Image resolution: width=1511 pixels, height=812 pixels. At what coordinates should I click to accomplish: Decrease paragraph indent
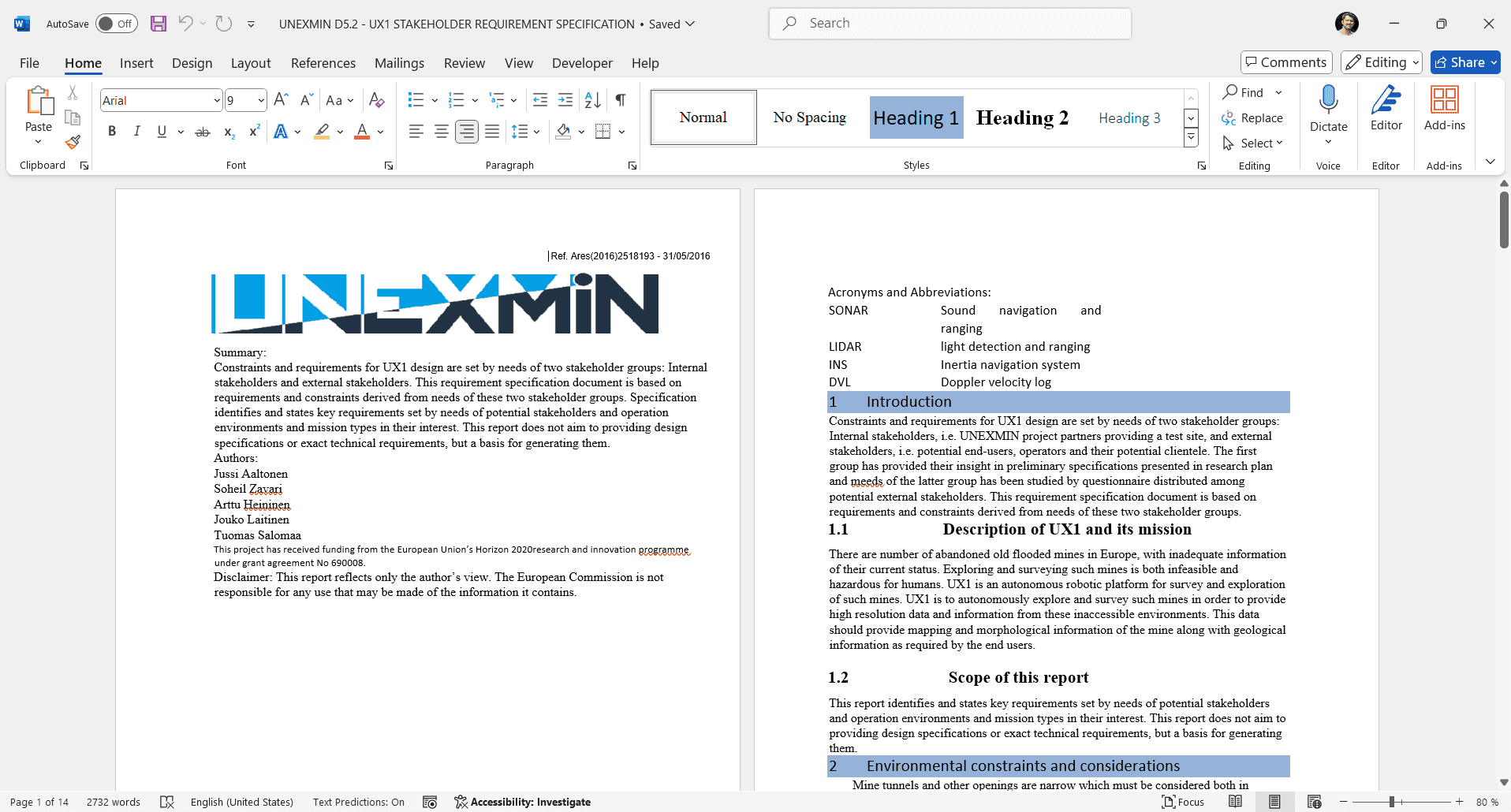pos(540,100)
